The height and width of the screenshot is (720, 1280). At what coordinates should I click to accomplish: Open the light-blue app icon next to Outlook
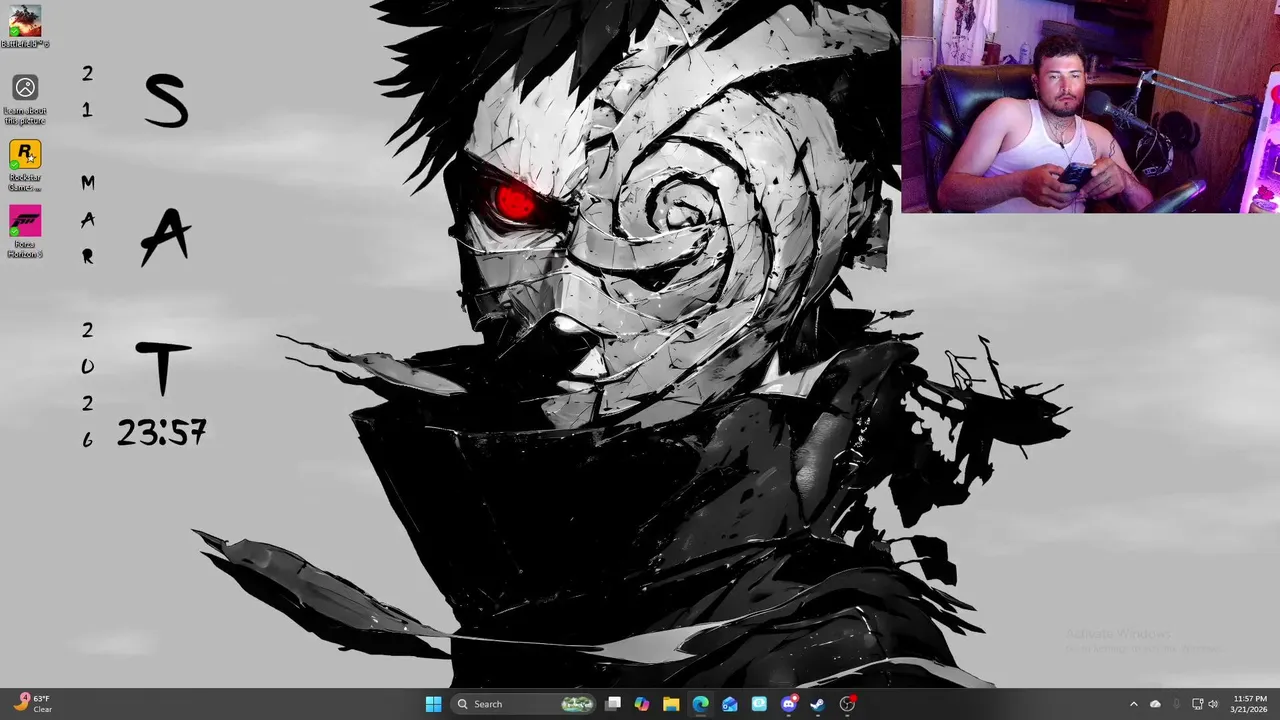pyautogui.click(x=759, y=704)
